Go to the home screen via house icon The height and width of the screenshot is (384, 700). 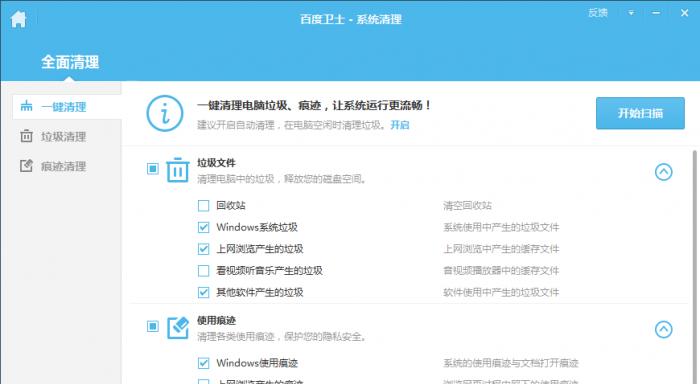tap(18, 19)
